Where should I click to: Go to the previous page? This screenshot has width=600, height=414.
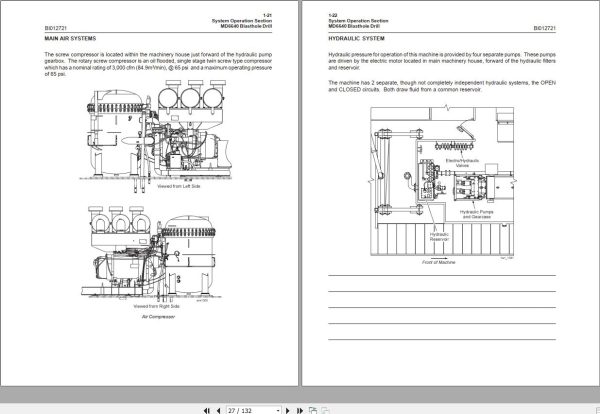[218, 410]
